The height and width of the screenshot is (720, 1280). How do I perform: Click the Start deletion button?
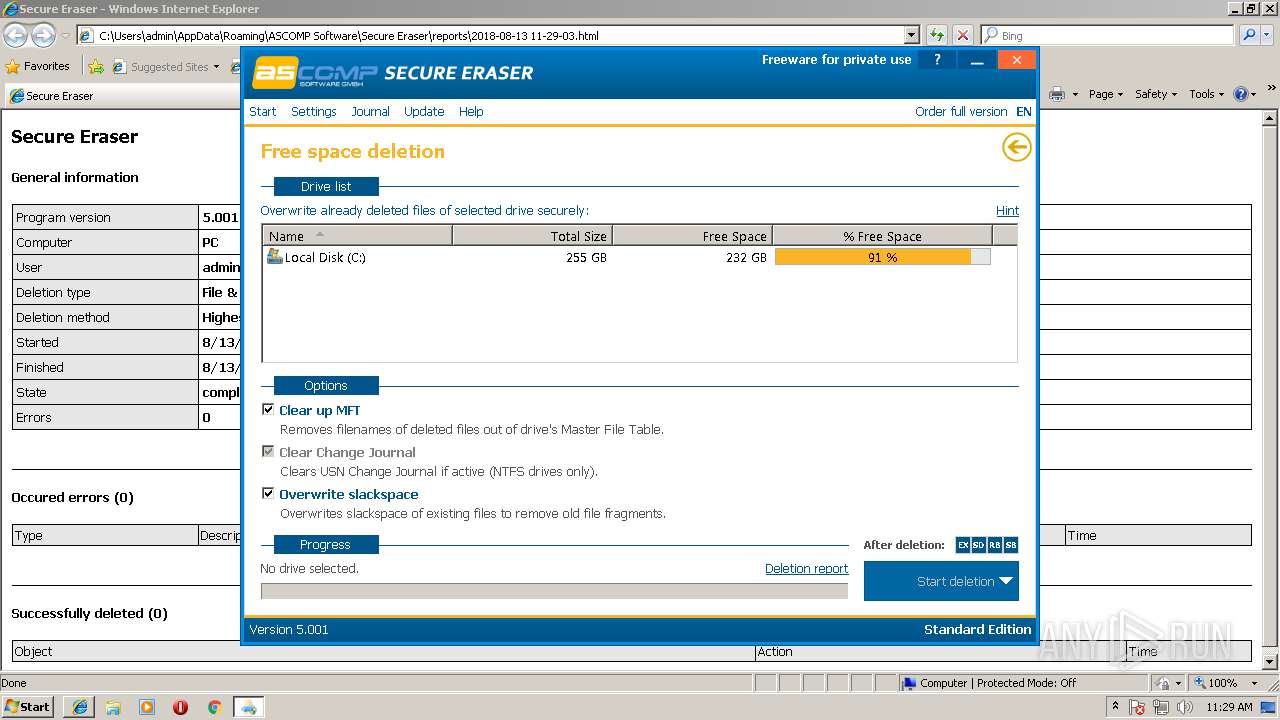tap(941, 581)
